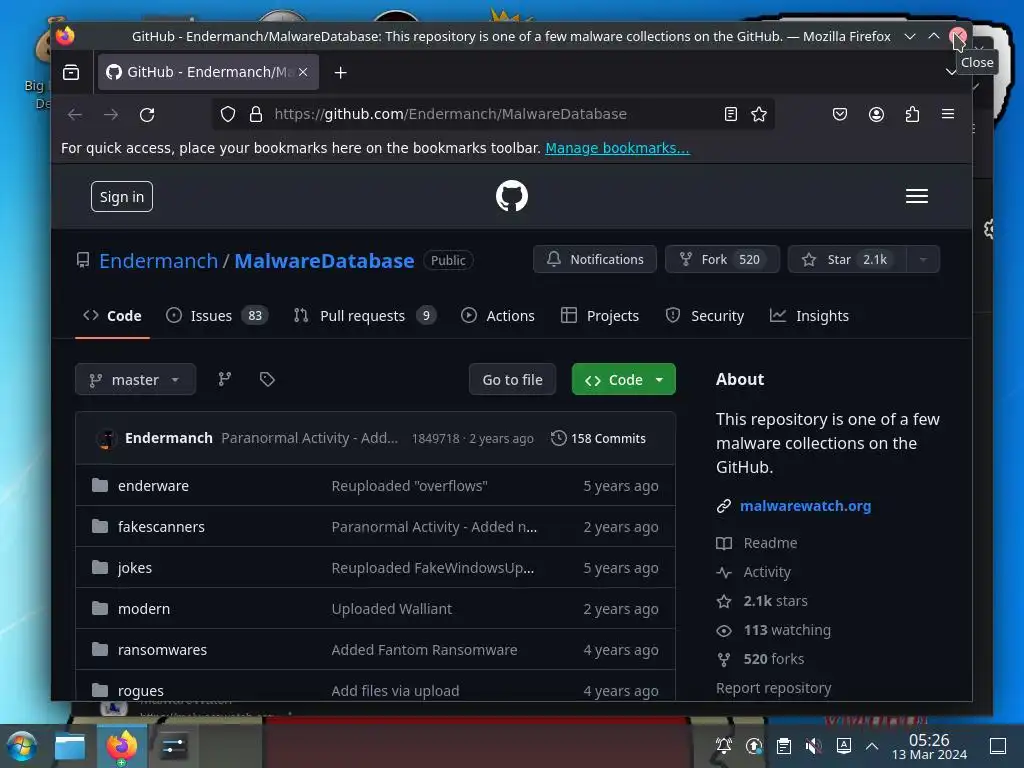Show site security lock information
Image resolution: width=1024 pixels, height=768 pixels.
(256, 114)
